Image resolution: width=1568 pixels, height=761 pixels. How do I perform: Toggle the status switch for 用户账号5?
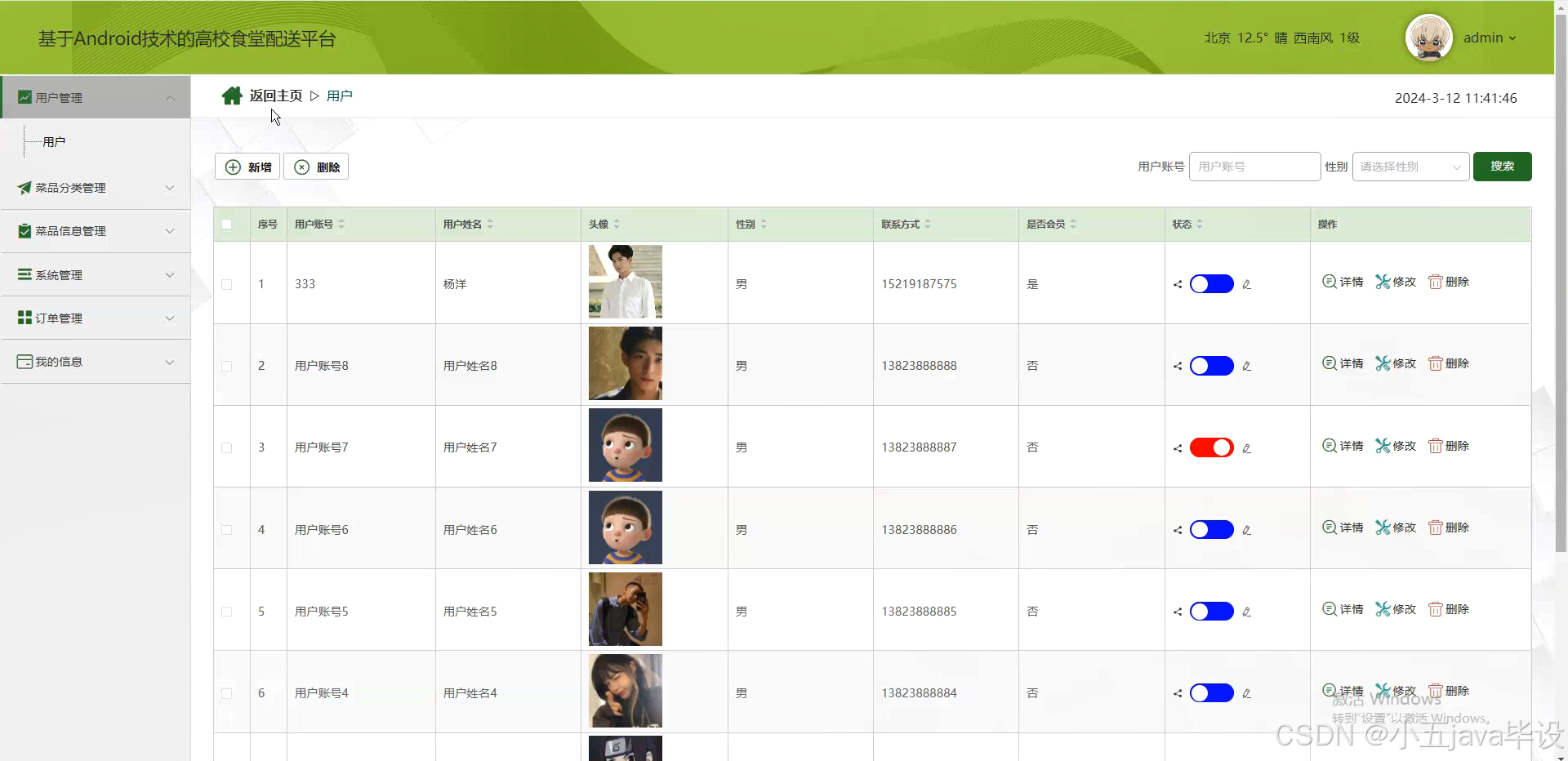[1212, 612]
